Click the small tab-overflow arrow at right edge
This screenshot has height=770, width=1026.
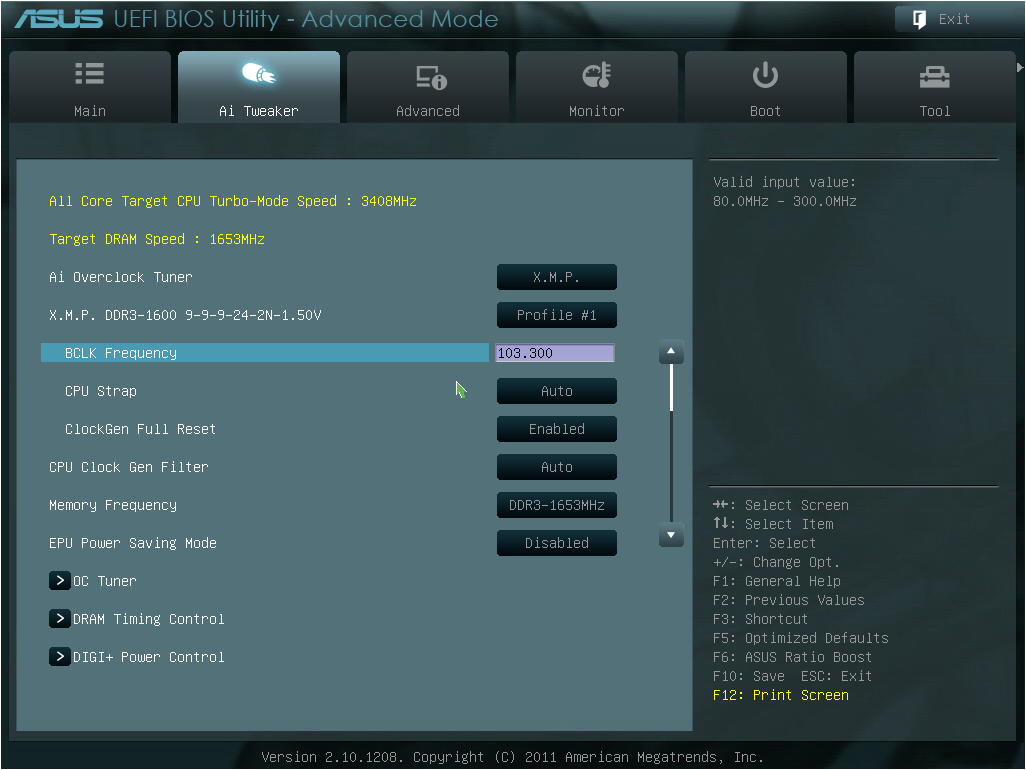[x=1019, y=67]
